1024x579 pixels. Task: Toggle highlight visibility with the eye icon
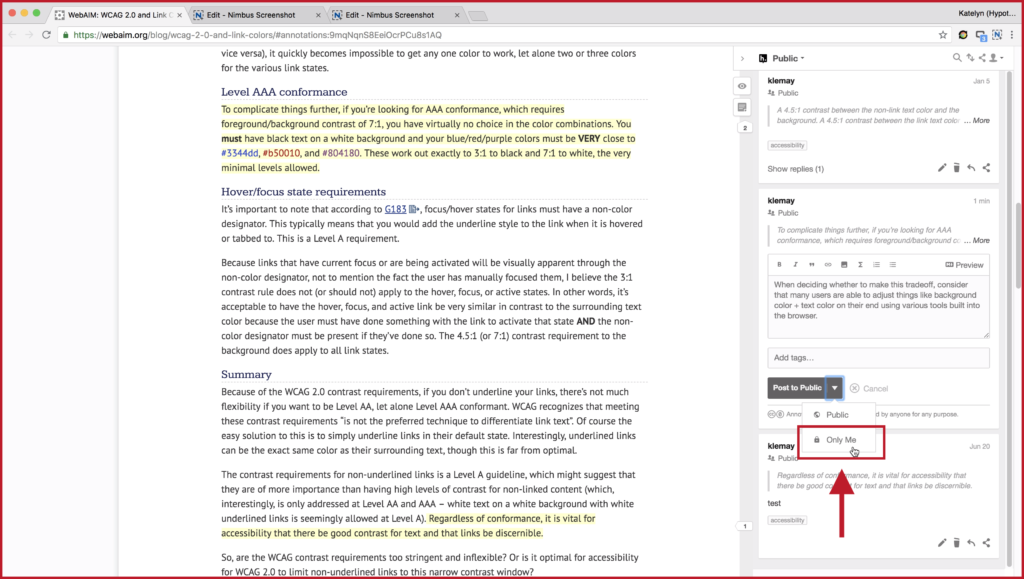tap(742, 86)
